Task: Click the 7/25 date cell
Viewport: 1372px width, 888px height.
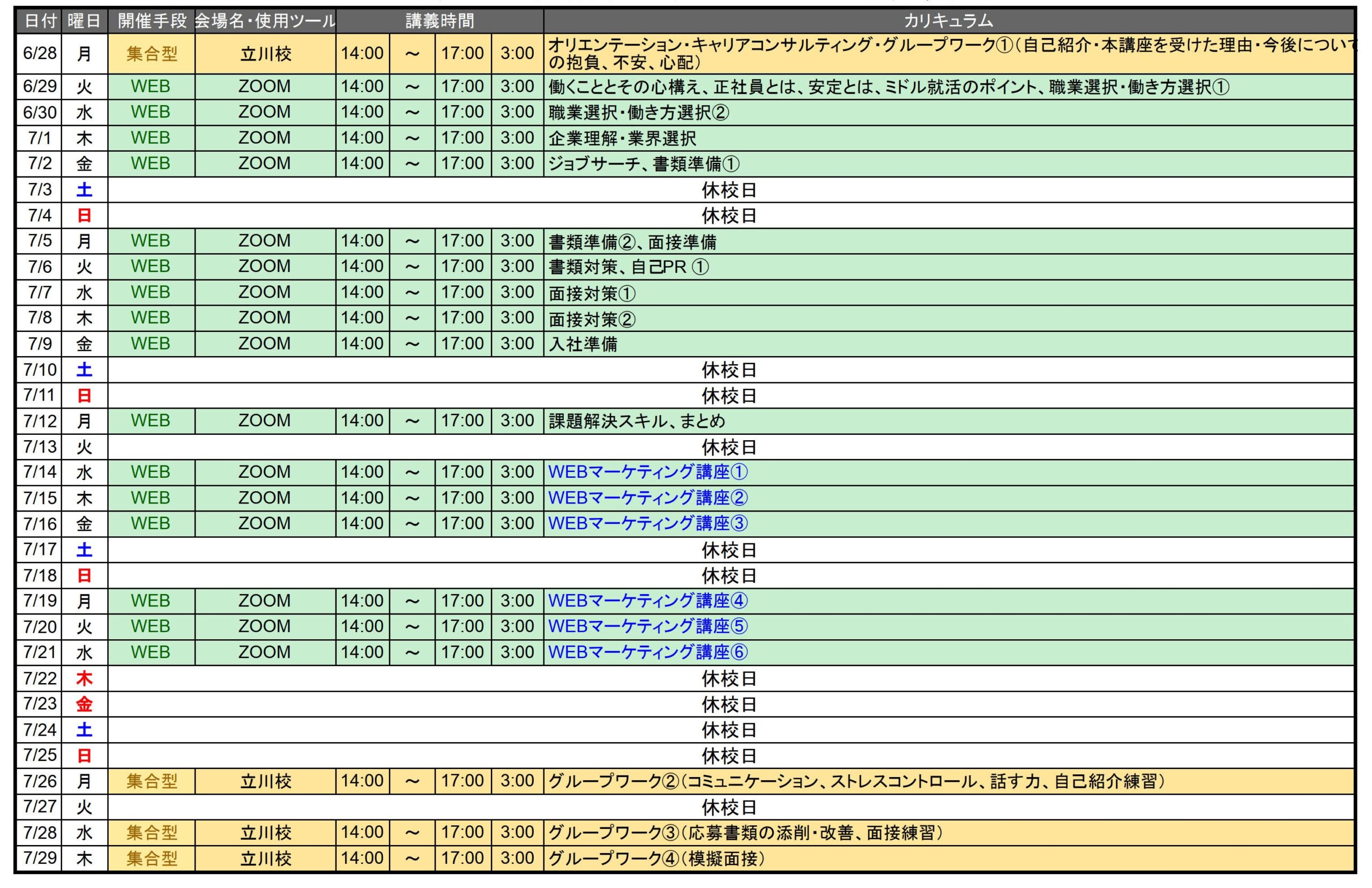Action: tap(40, 756)
